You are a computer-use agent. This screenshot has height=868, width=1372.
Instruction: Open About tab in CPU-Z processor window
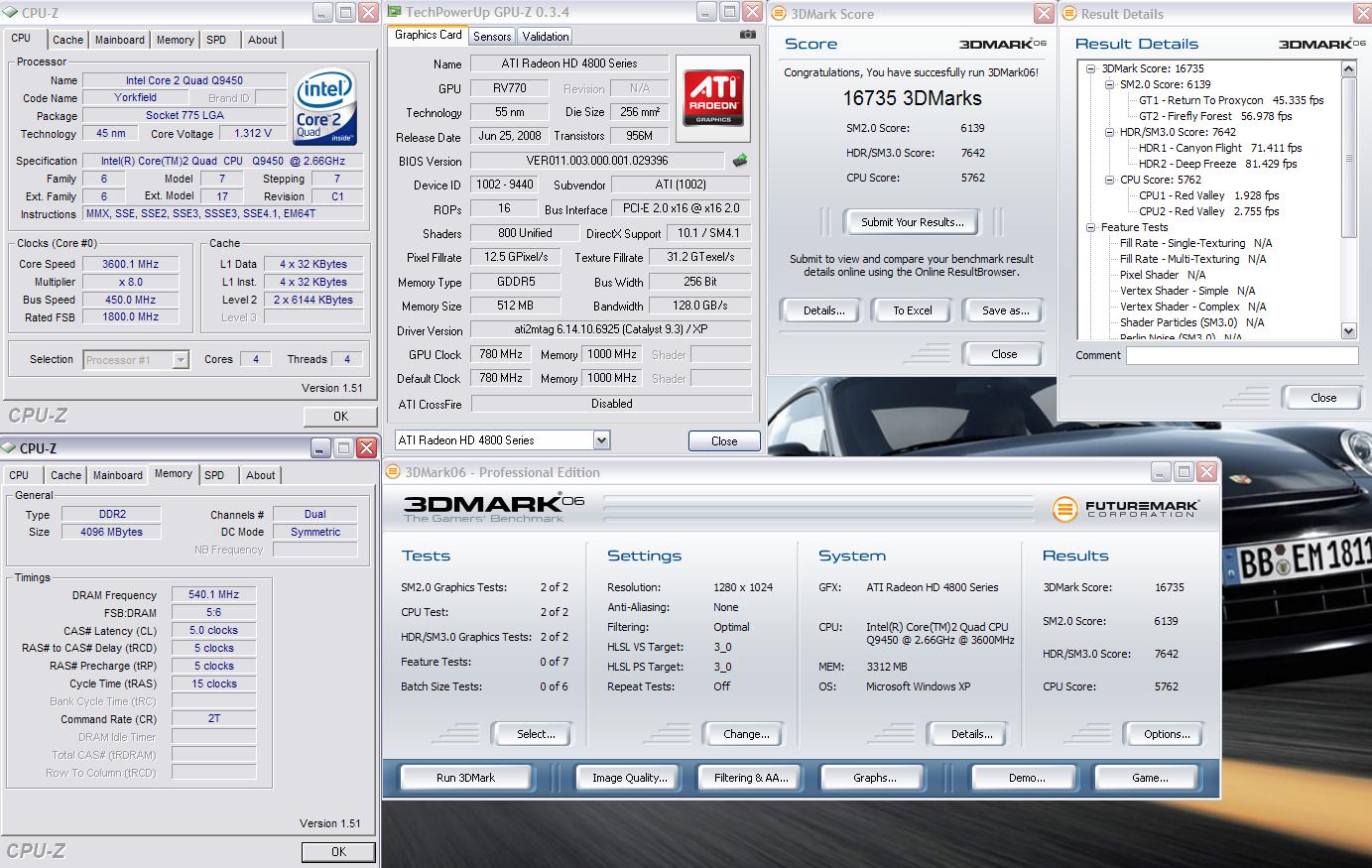pyautogui.click(x=263, y=40)
